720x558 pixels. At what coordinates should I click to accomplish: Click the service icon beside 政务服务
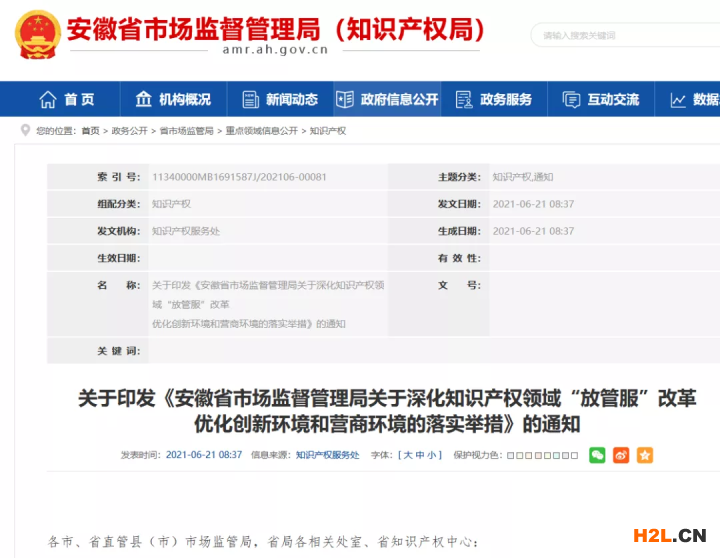464,100
